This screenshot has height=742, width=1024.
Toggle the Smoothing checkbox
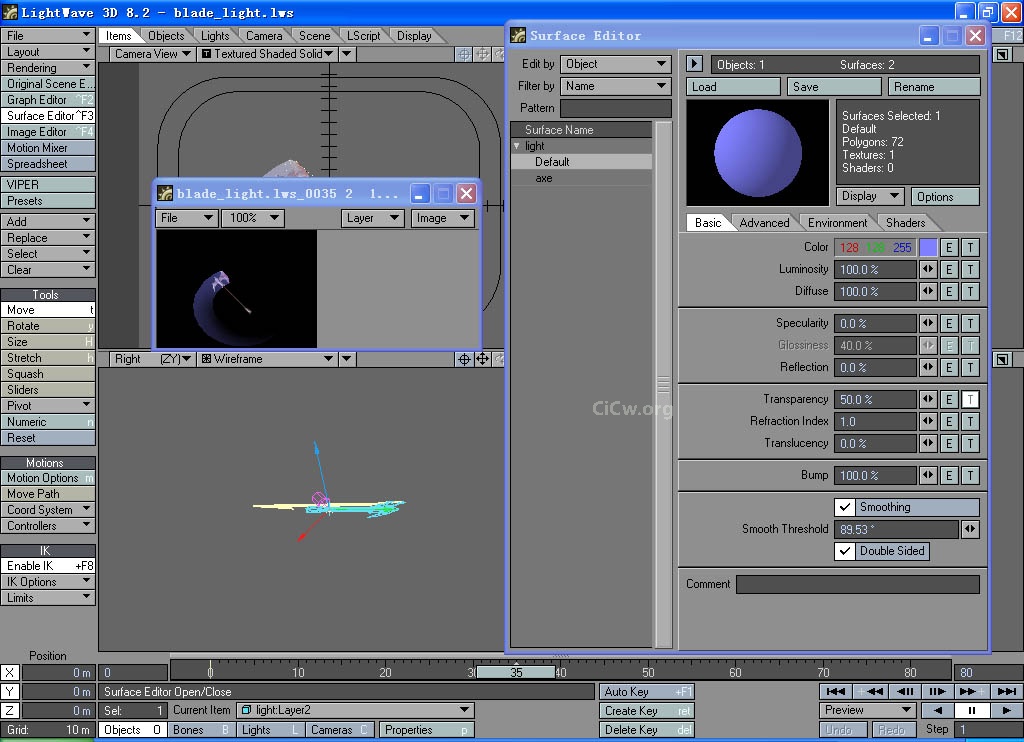click(x=844, y=507)
